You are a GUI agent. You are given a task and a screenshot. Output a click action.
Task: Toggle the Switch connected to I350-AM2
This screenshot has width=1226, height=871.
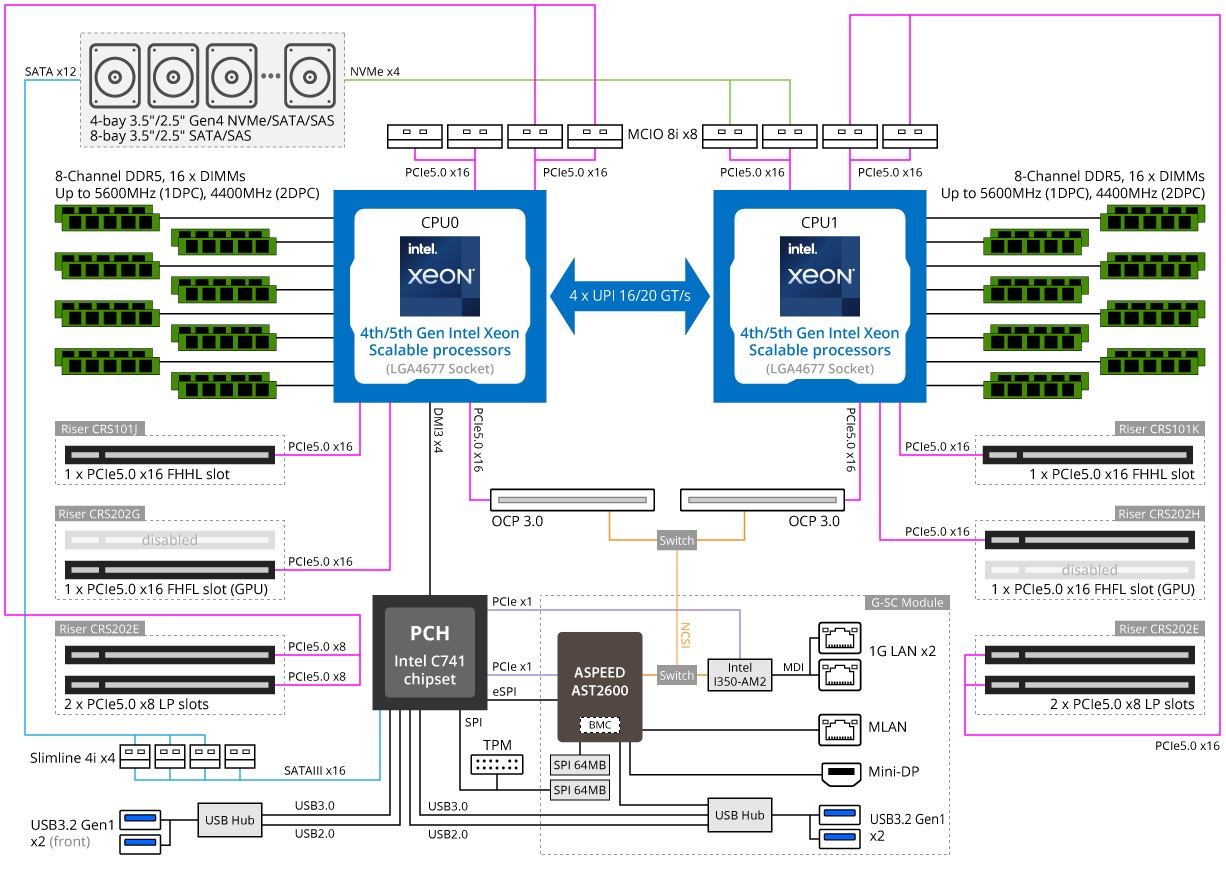[x=676, y=675]
